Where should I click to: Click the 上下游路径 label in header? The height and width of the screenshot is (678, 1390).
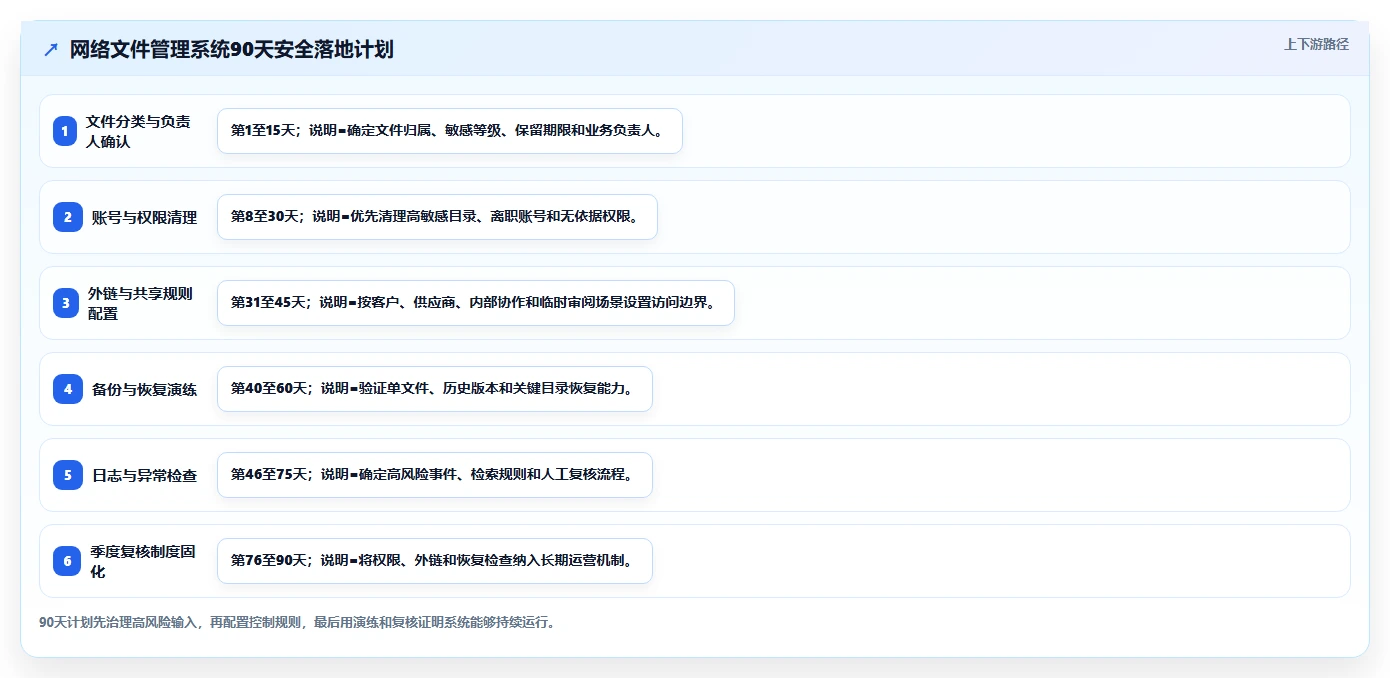tap(1316, 44)
